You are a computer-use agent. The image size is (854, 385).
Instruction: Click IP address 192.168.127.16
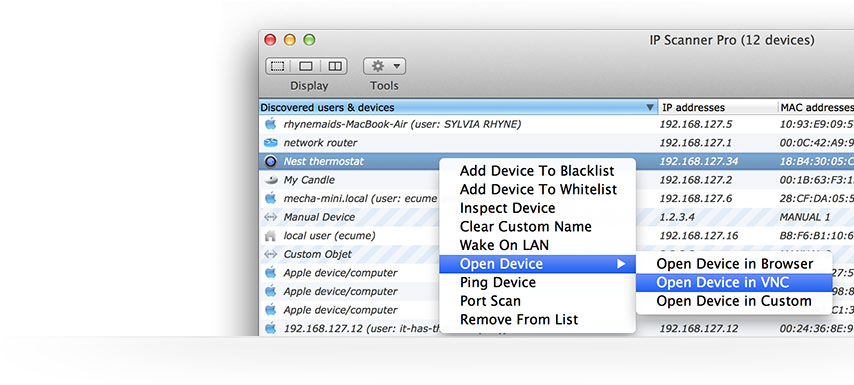tap(699, 236)
